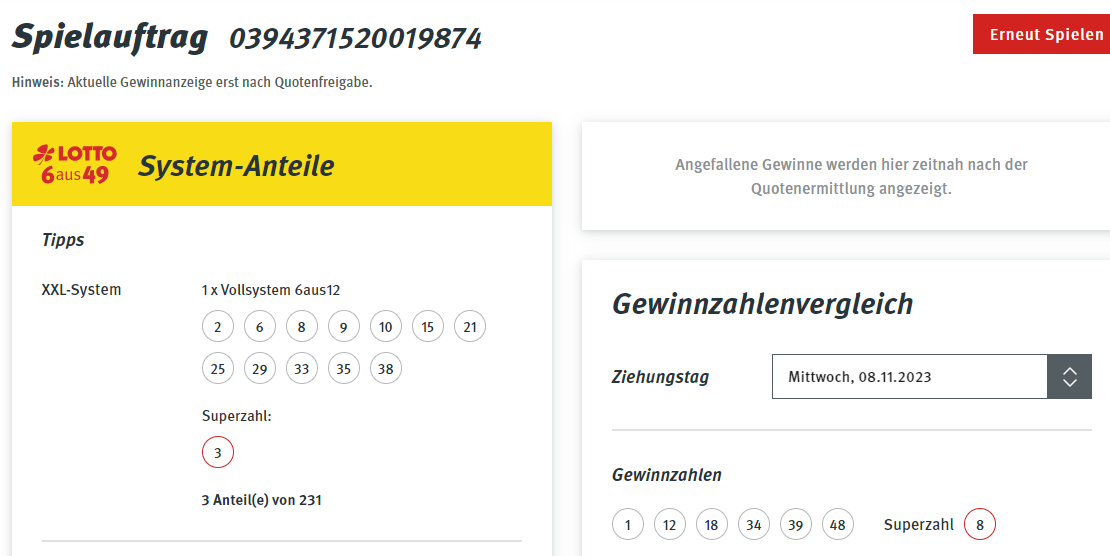Click the System-Anteile yellow header
The image size is (1110, 556).
point(282,164)
